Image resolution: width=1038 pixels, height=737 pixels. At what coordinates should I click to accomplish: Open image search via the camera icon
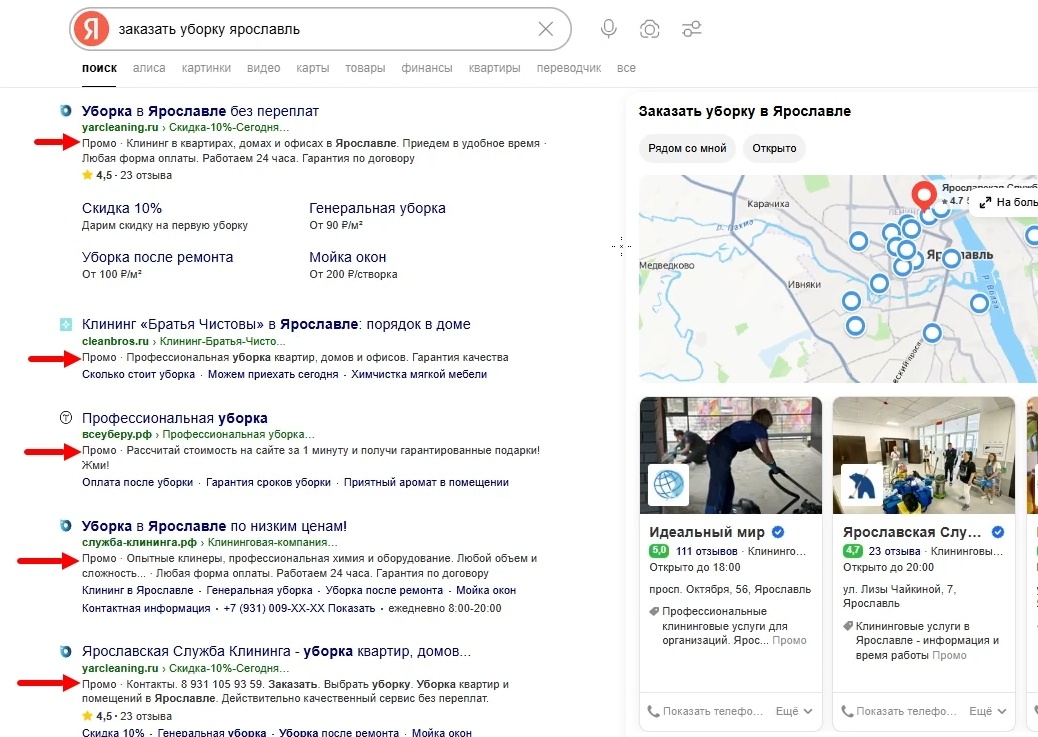(649, 29)
